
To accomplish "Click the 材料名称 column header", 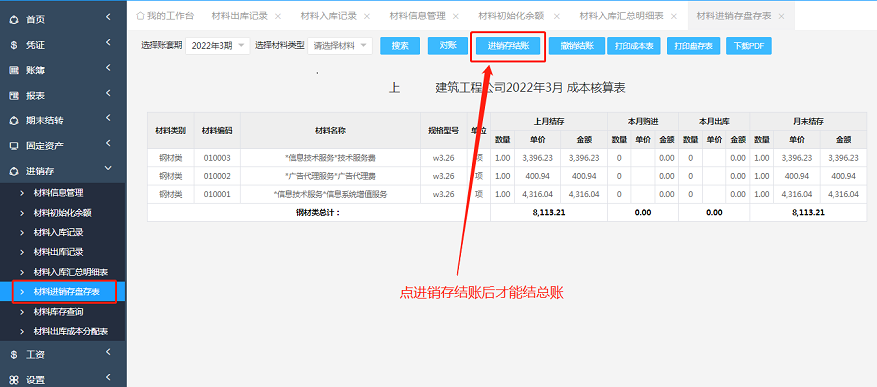I will pyautogui.click(x=330, y=130).
